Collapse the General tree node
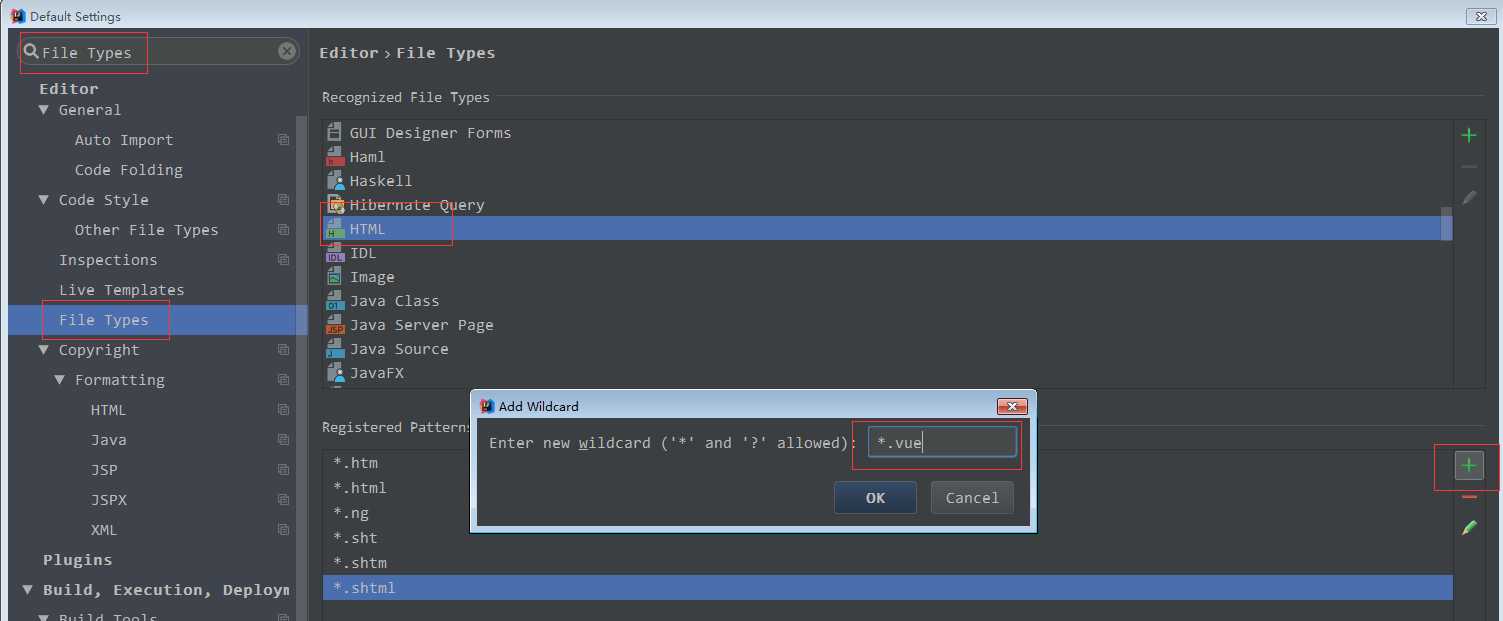Viewport: 1503px width, 621px height. pos(44,110)
